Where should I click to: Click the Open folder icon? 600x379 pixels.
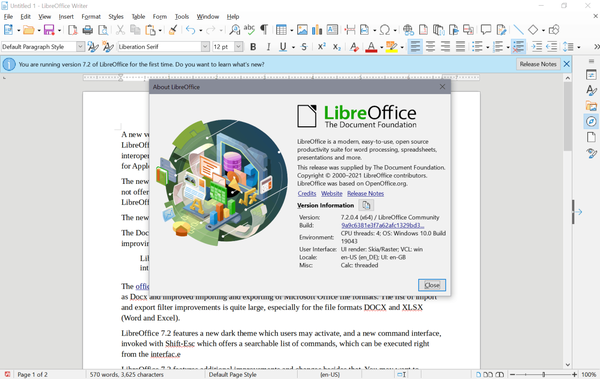click(28, 30)
